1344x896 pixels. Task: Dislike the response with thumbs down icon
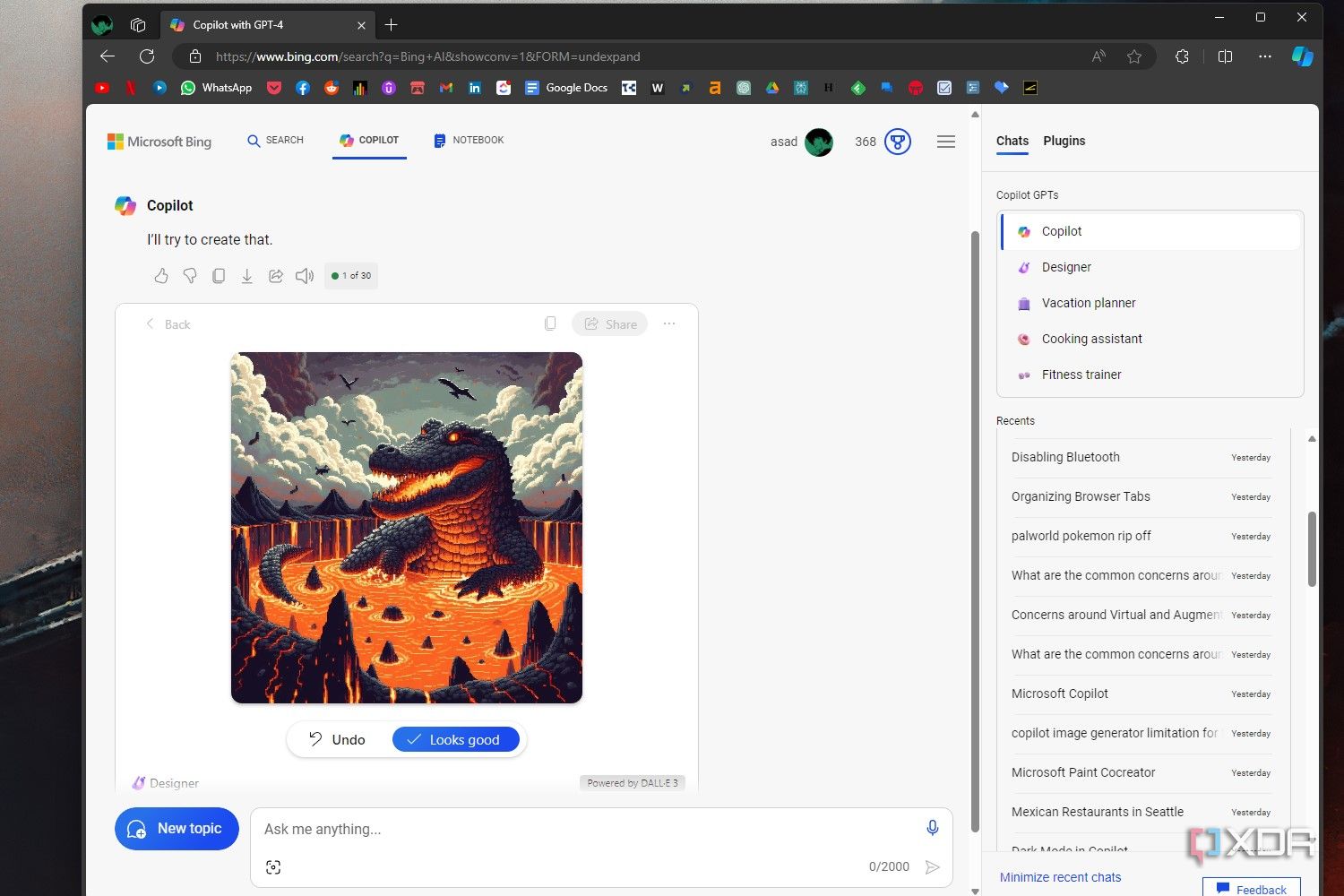click(190, 276)
